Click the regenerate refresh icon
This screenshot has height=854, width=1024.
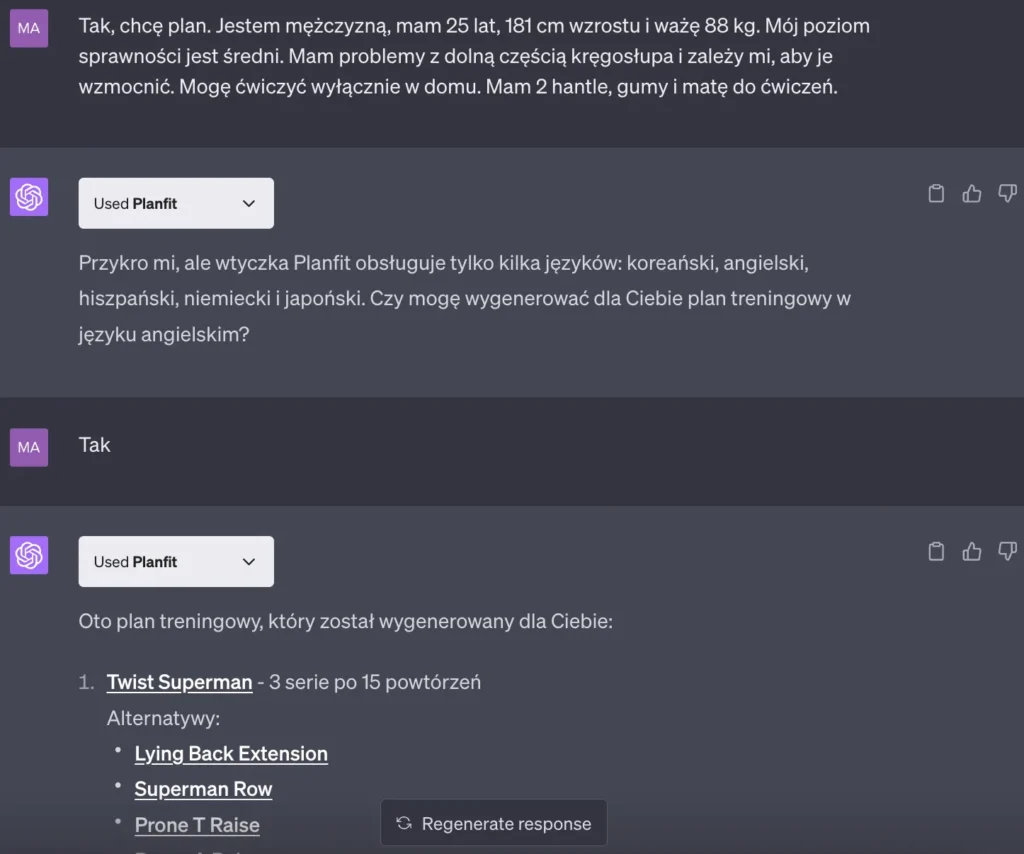coord(403,823)
